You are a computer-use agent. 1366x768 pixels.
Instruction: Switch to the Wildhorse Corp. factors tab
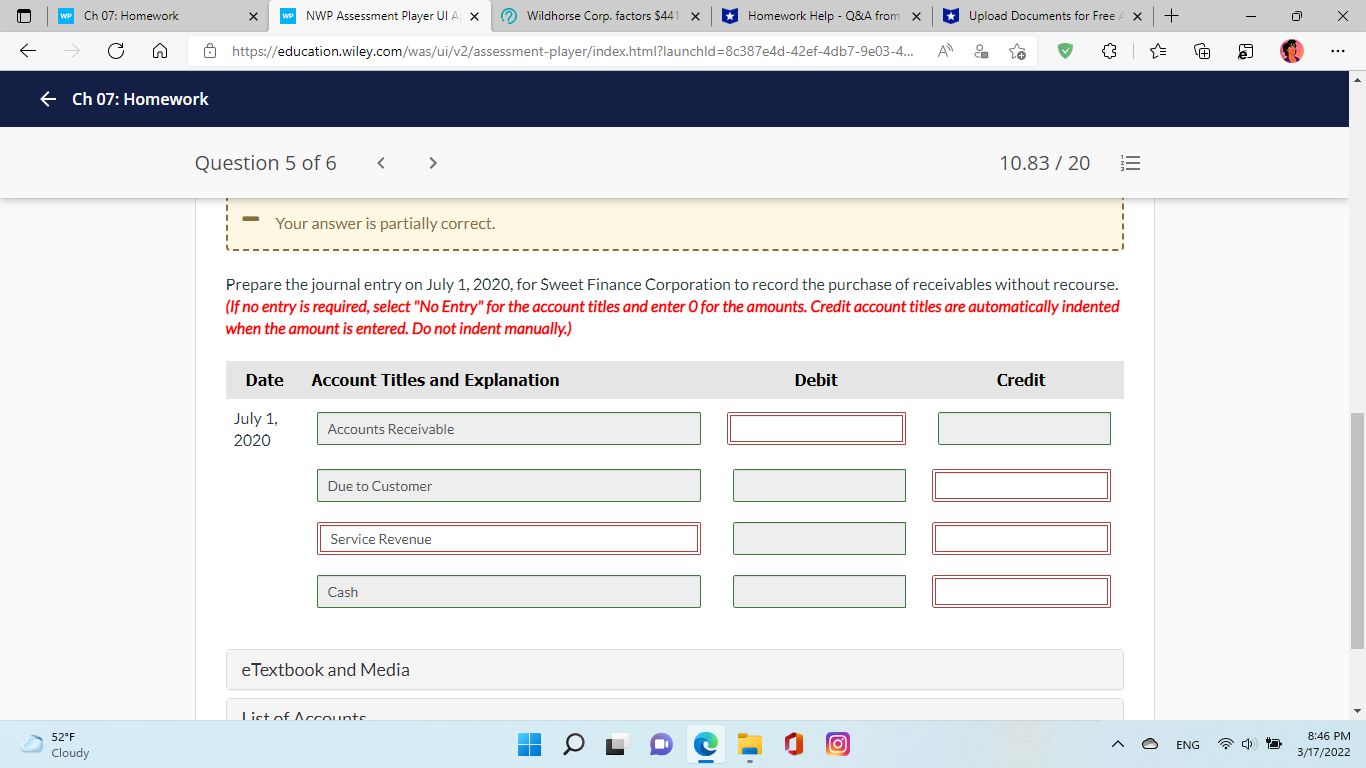[x=600, y=16]
